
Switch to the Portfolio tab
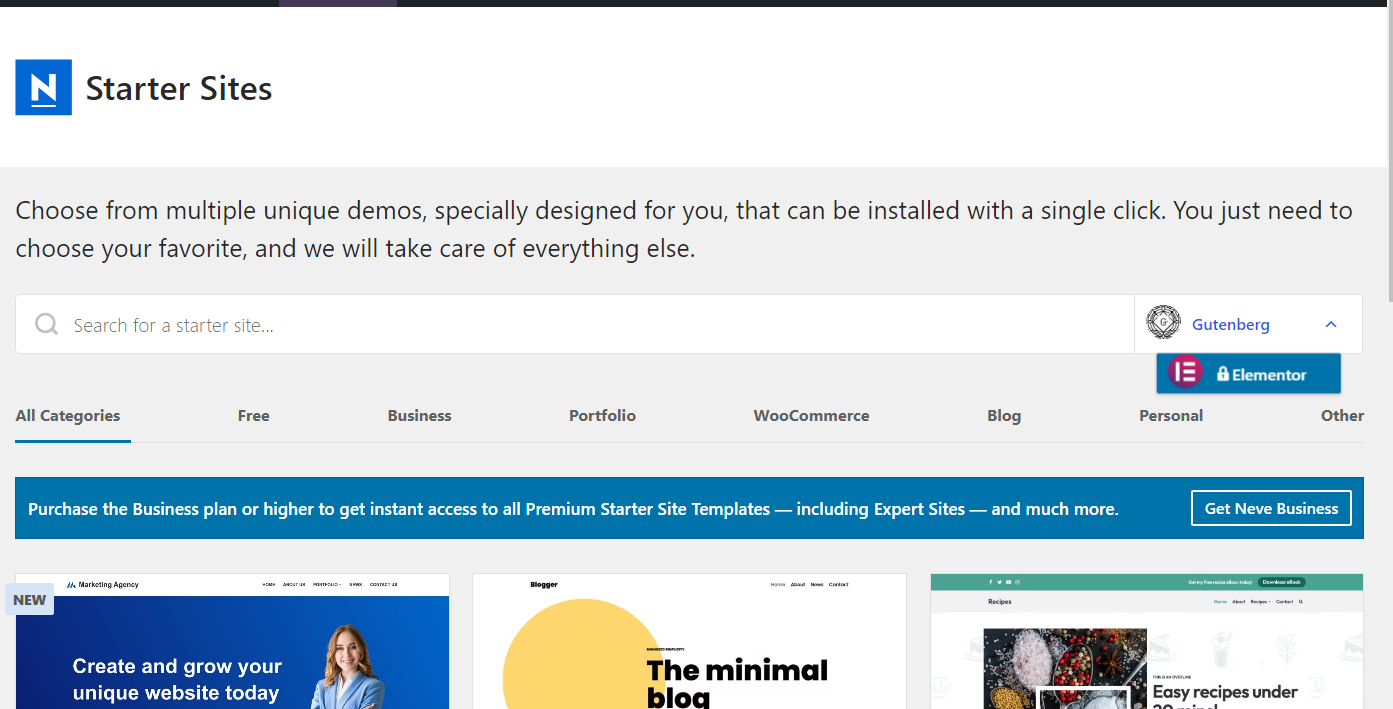pyautogui.click(x=602, y=416)
